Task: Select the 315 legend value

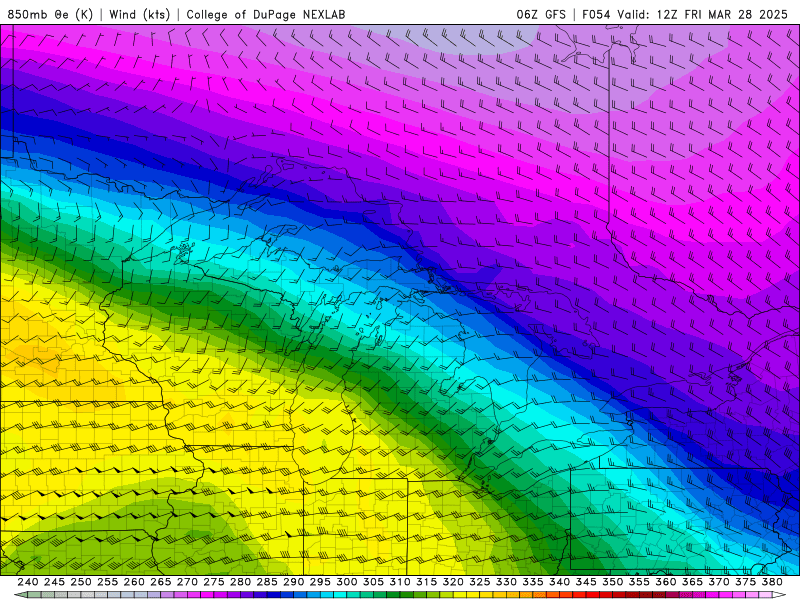Action: click(x=427, y=582)
